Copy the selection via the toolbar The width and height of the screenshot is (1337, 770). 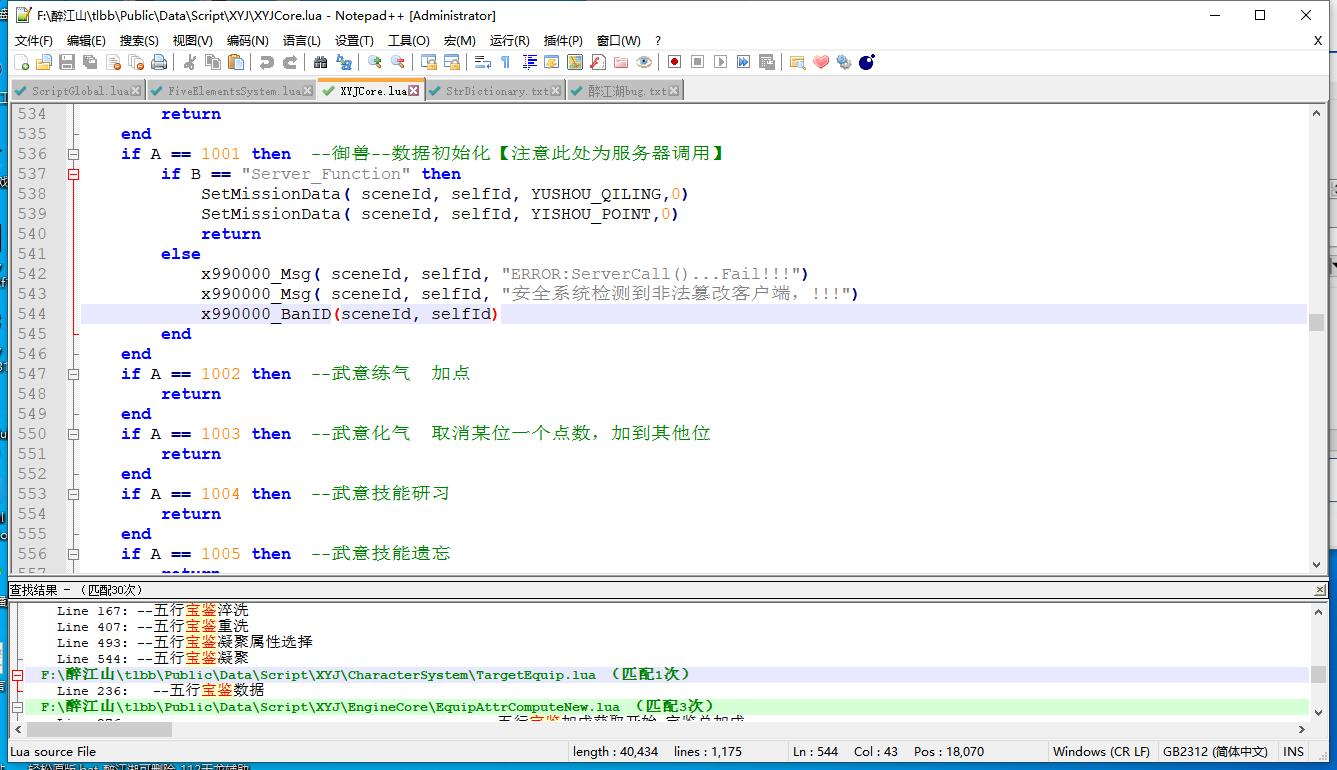tap(213, 62)
